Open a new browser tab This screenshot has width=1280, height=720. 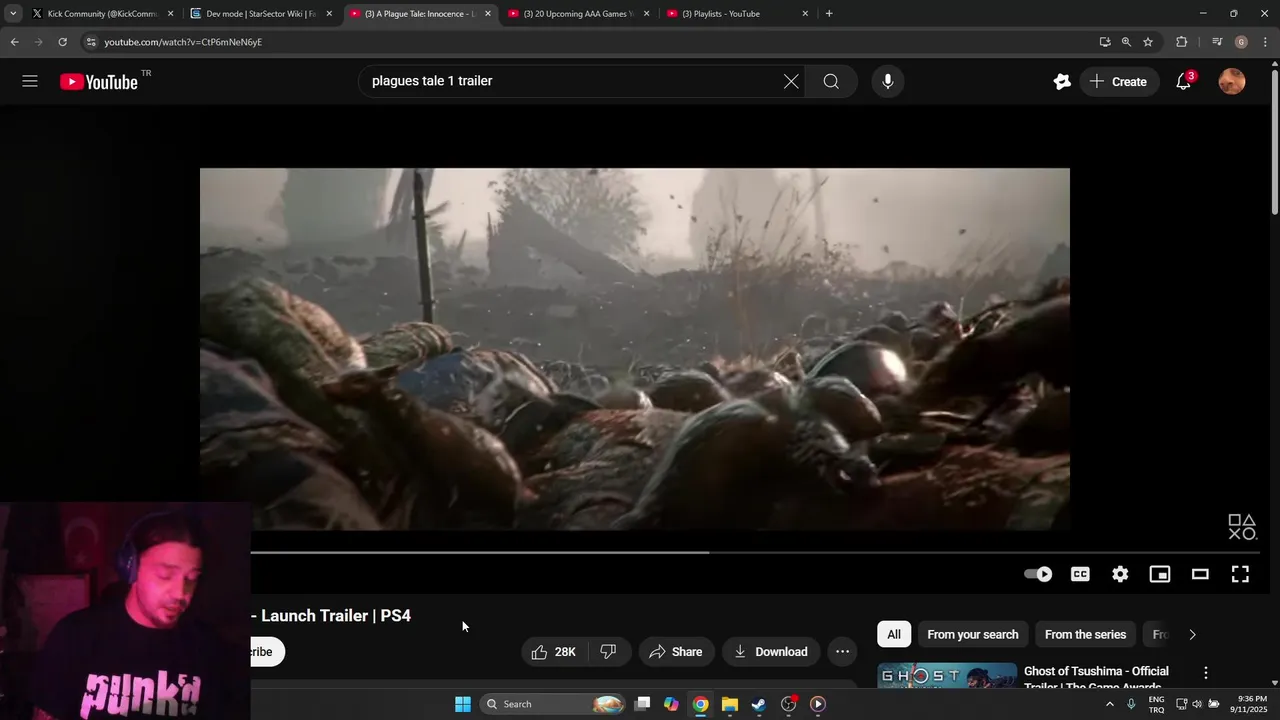829,14
